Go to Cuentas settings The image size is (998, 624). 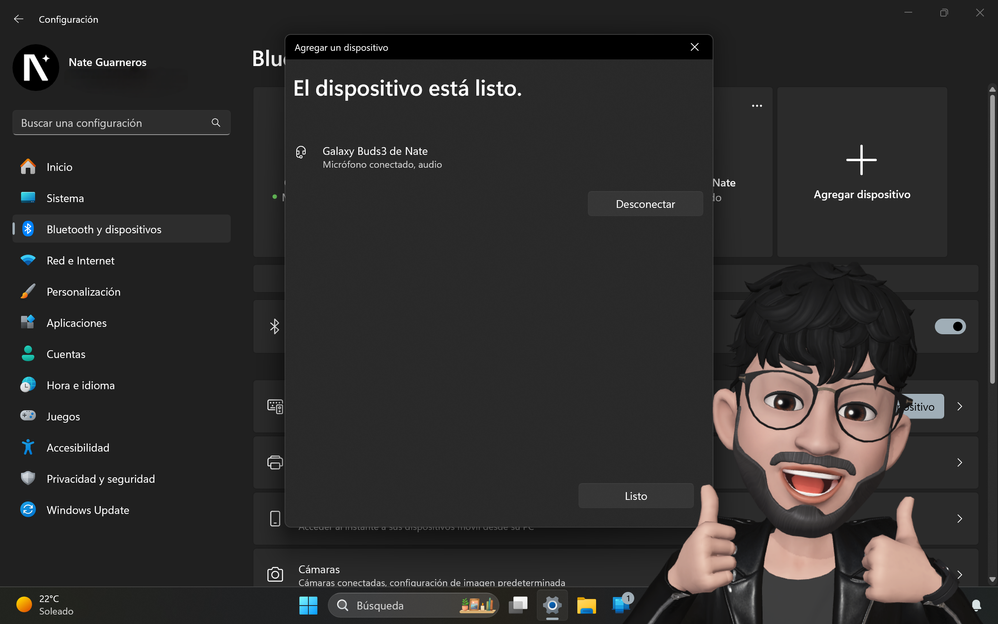click(122, 354)
